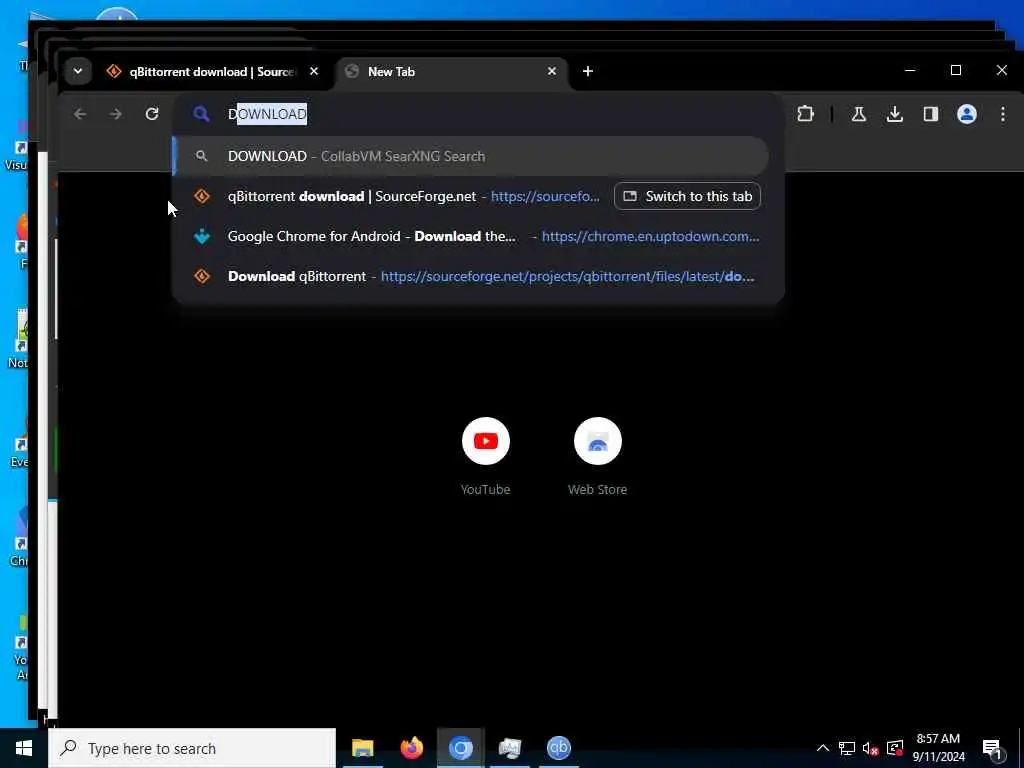Open the YouTube shortcut tile
Image resolution: width=1024 pixels, height=768 pixels.
point(485,456)
